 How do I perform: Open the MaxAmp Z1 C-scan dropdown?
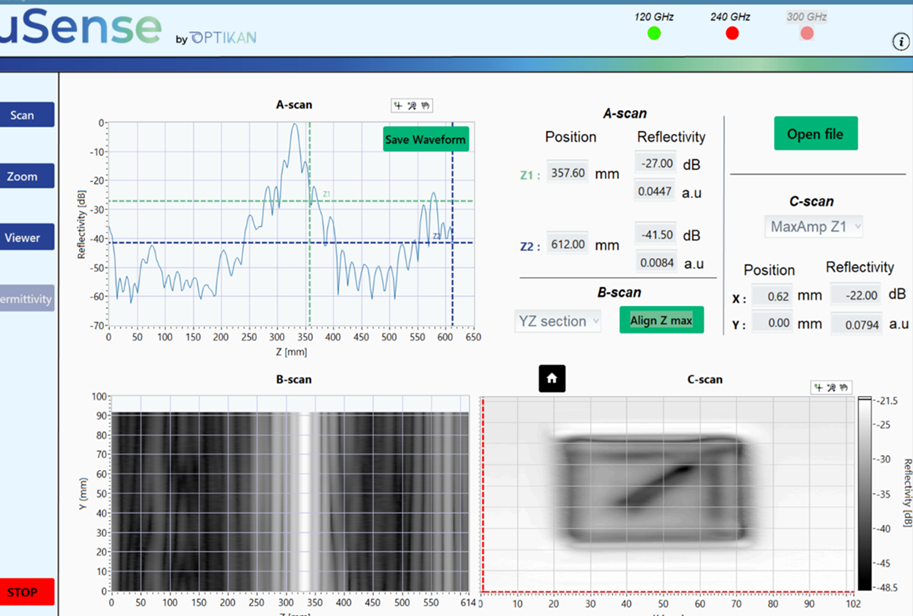[x=813, y=226]
